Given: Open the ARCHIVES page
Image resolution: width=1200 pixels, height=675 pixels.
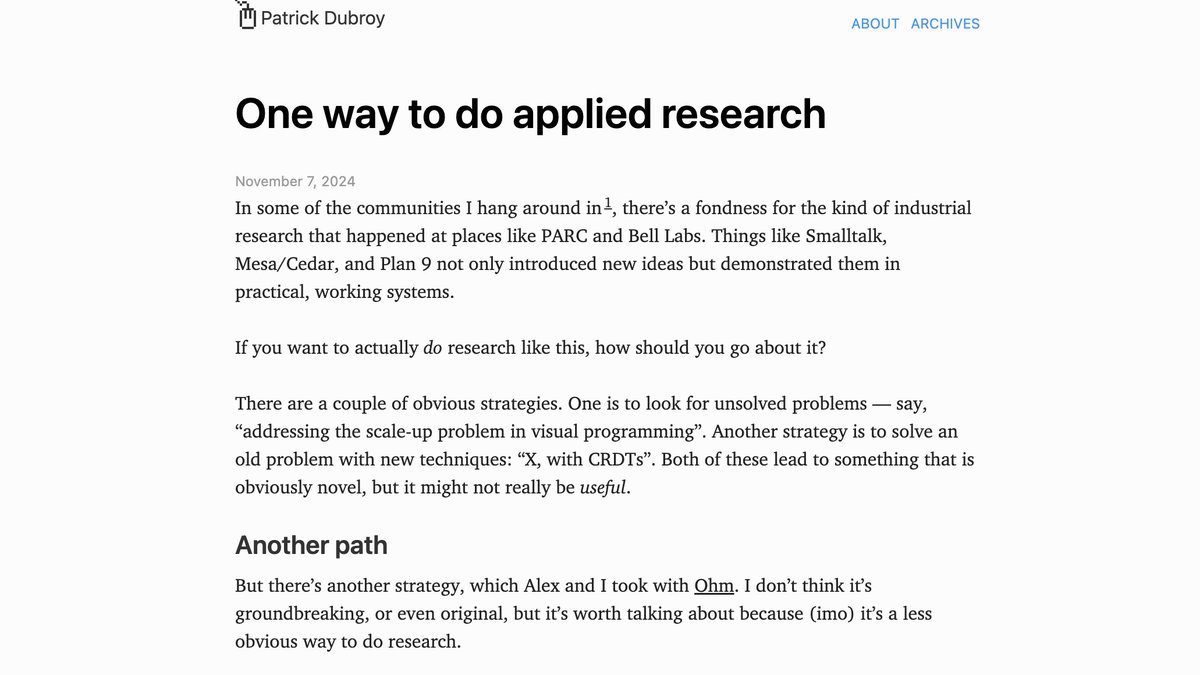Looking at the screenshot, I should pyautogui.click(x=945, y=24).
